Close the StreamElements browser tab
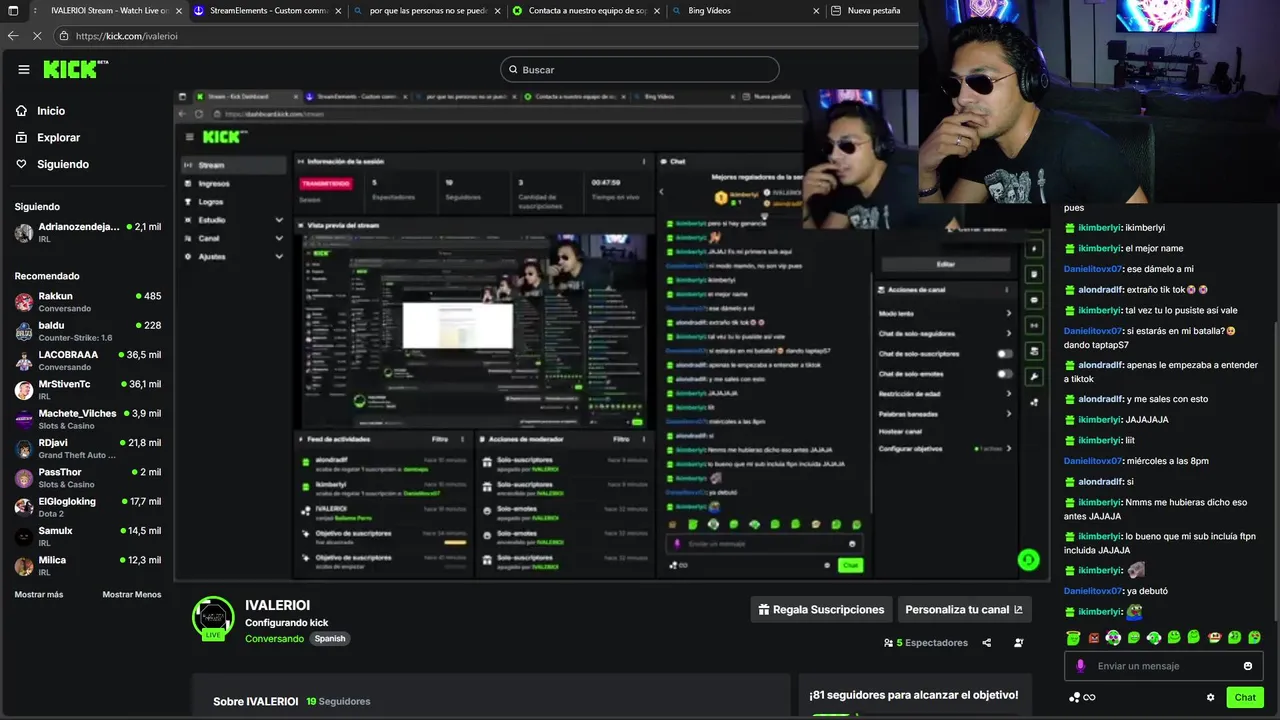The width and height of the screenshot is (1280, 720). coord(337,11)
